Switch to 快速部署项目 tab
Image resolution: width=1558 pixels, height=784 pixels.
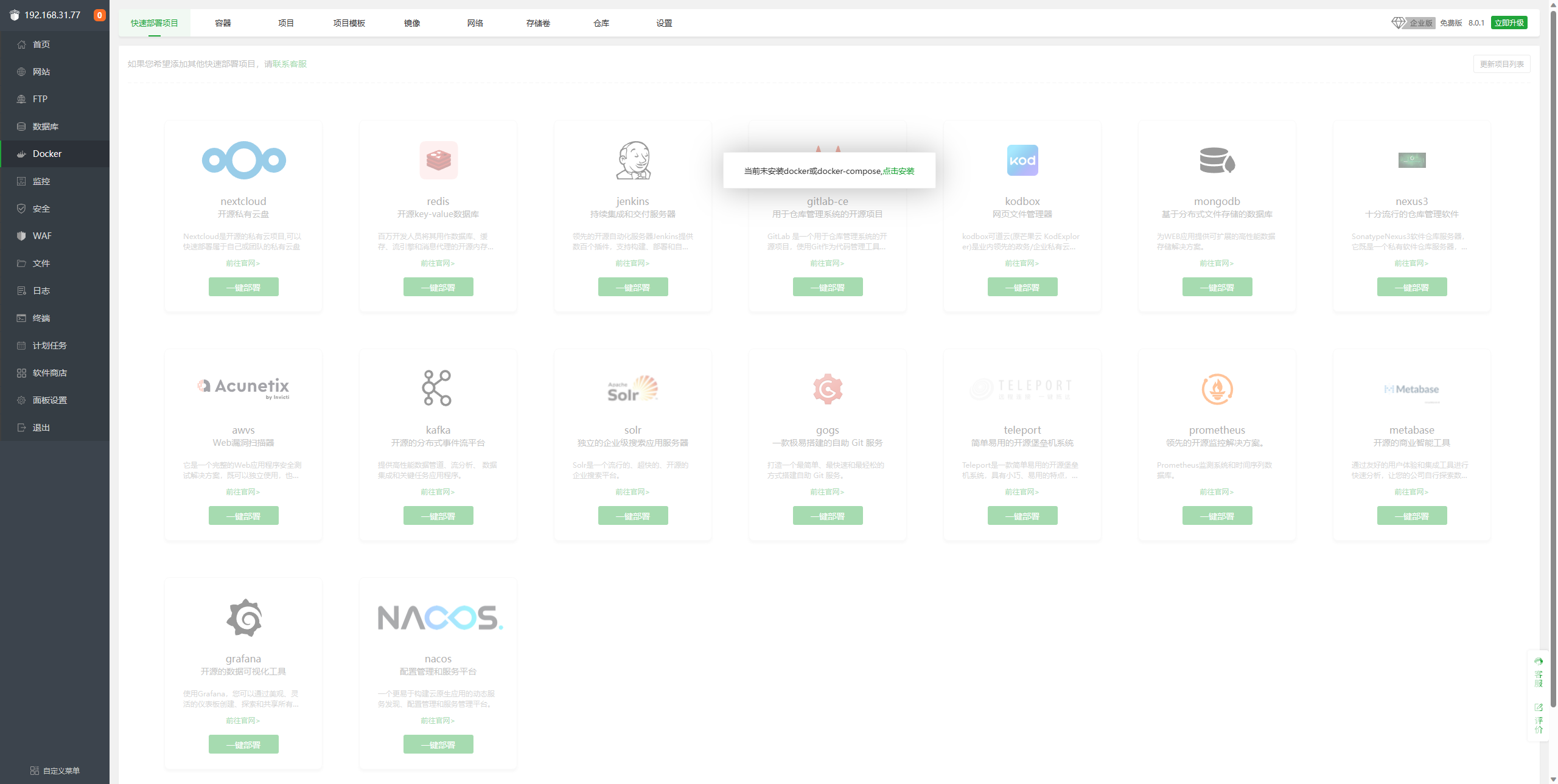155,23
